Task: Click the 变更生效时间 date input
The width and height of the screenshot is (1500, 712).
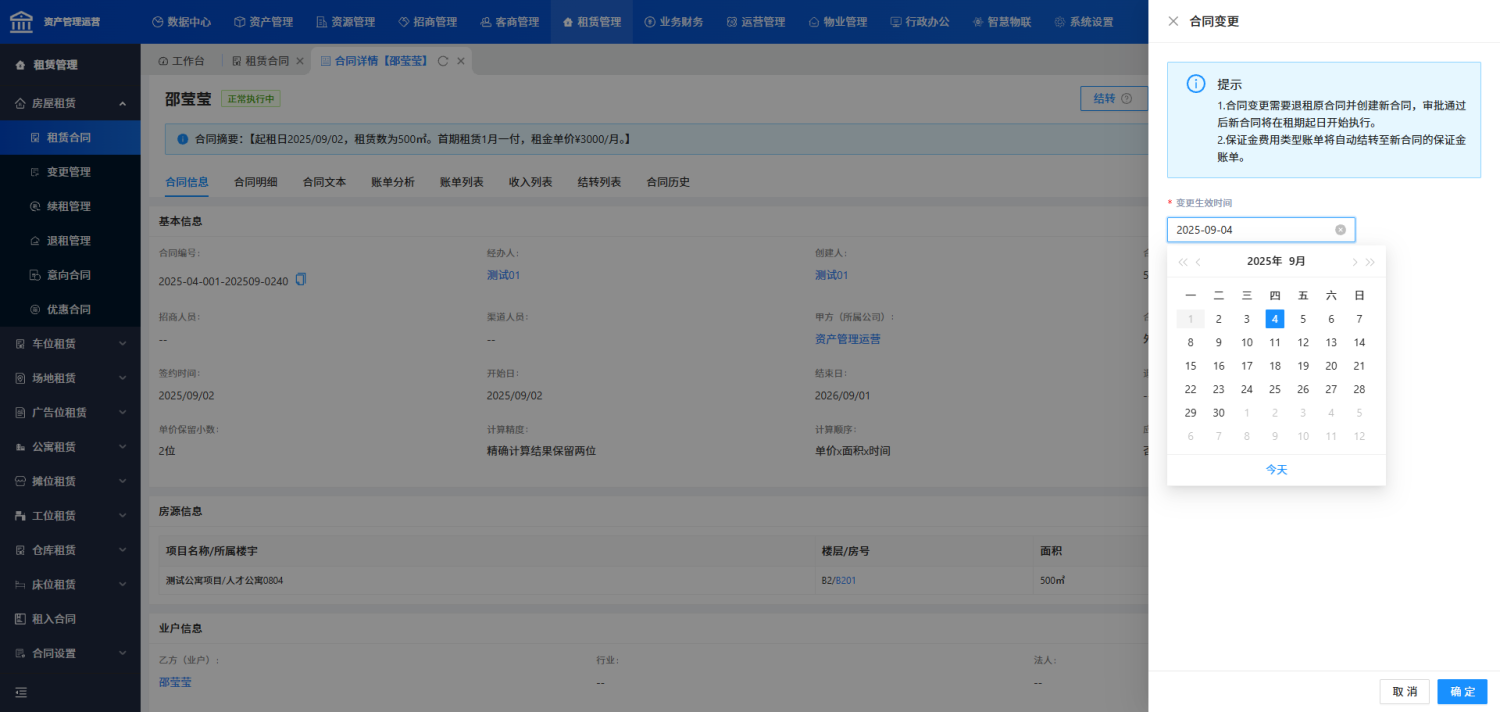Action: tap(1261, 230)
